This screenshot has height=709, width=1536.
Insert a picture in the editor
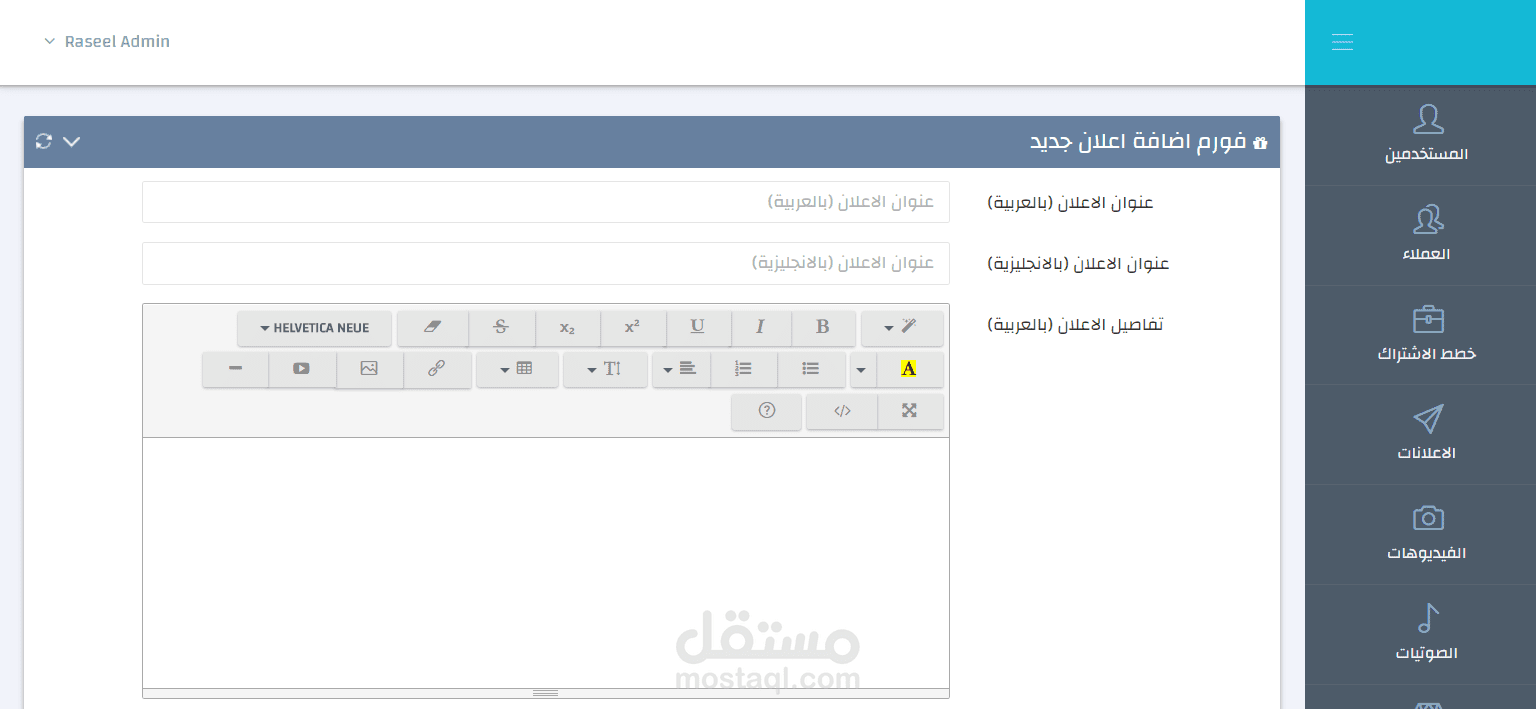point(369,368)
